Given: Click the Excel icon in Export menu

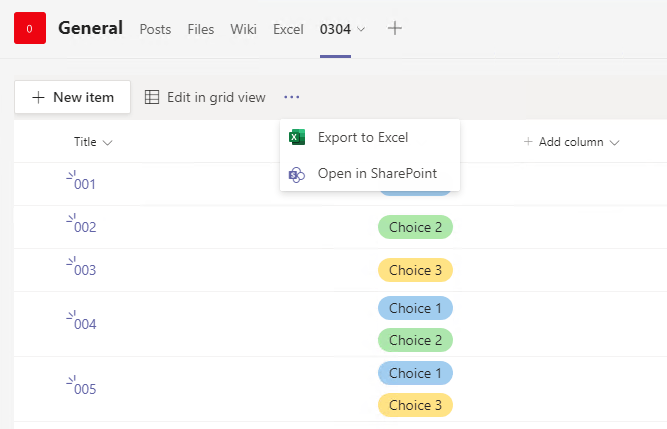Looking at the screenshot, I should [297, 137].
